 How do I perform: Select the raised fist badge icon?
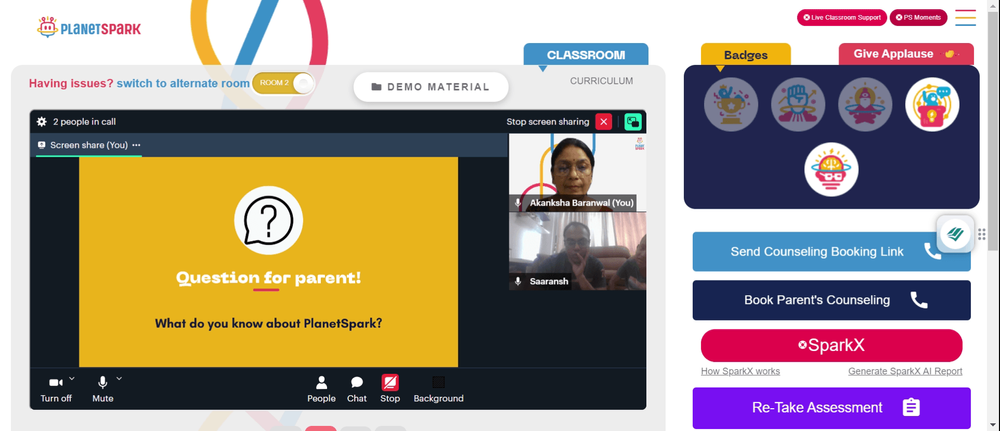click(x=798, y=105)
